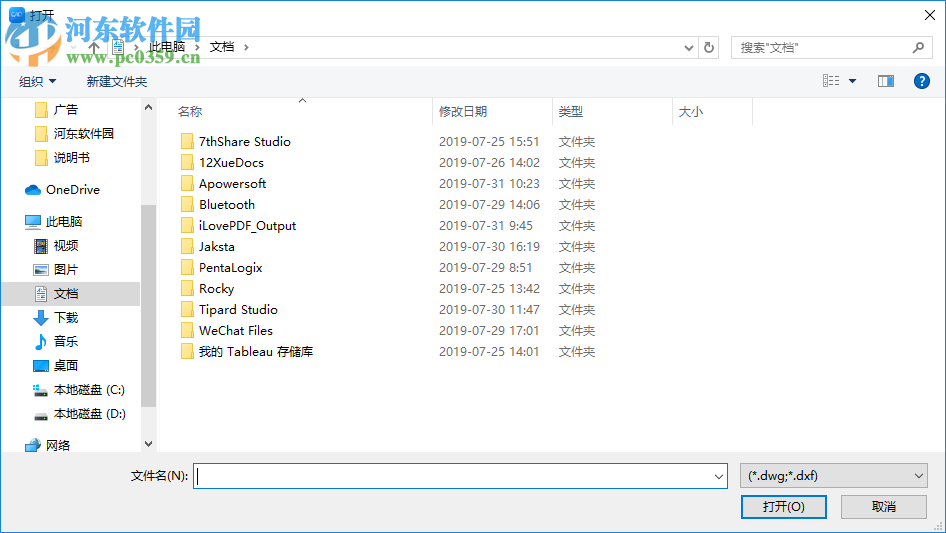Click the 视频 film icon
Image resolution: width=946 pixels, height=533 pixels.
[x=40, y=246]
